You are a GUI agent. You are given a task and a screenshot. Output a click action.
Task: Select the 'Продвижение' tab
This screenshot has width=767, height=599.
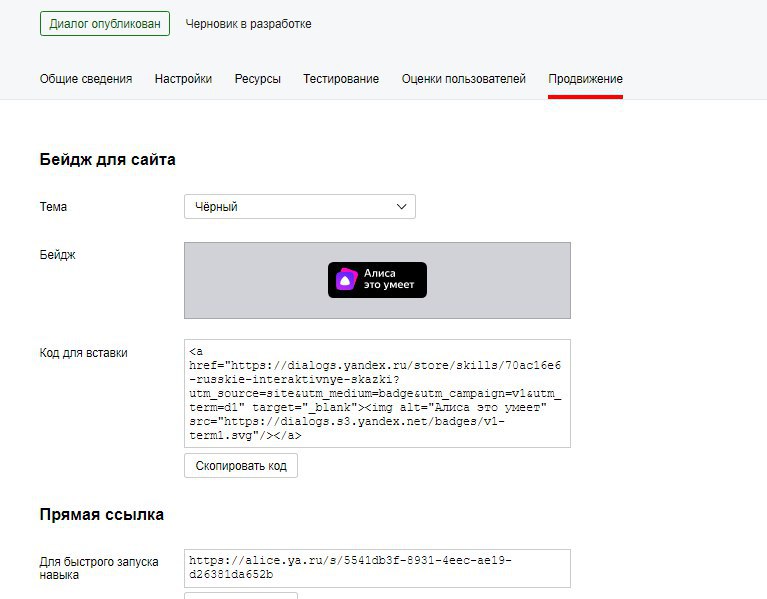tap(586, 79)
